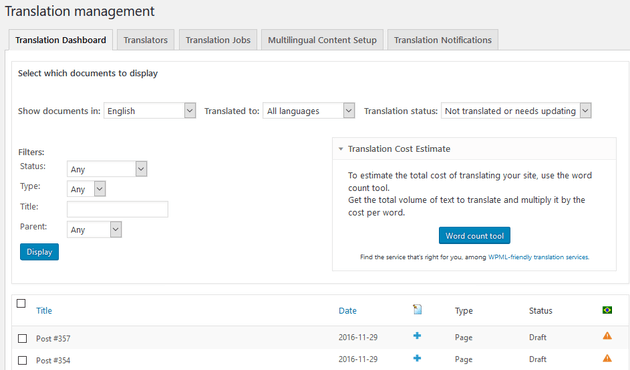Switch to the Translation Dashboard tab

pos(61,40)
